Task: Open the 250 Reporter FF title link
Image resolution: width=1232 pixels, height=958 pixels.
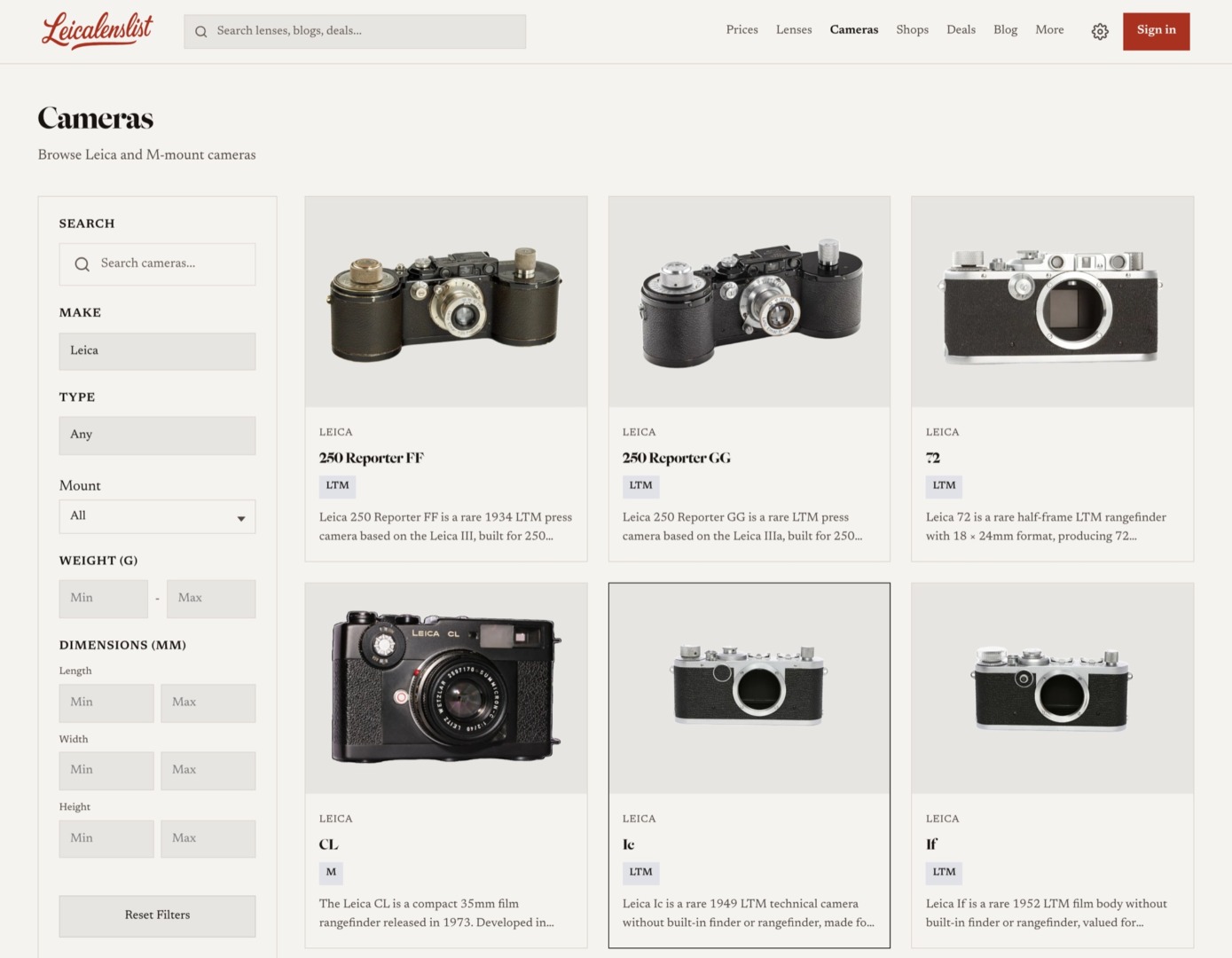Action: point(372,458)
